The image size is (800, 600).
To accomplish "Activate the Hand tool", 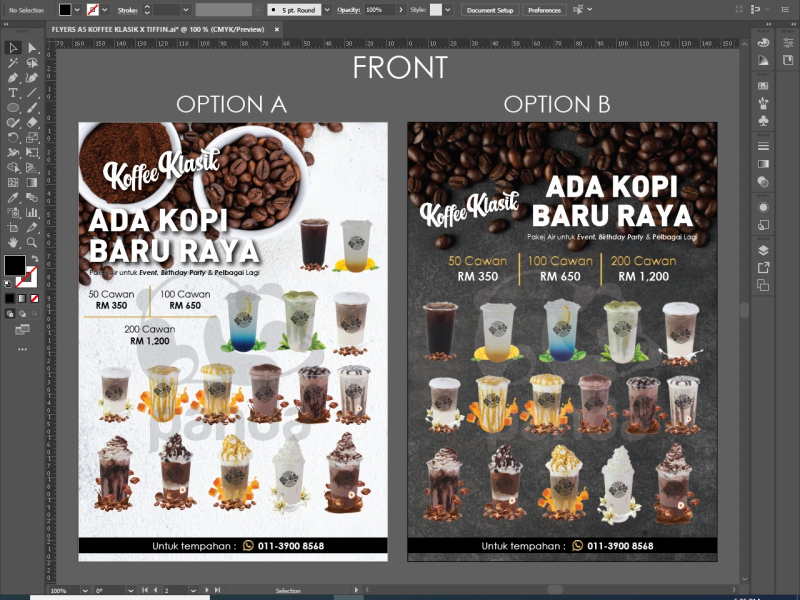I will 13,242.
